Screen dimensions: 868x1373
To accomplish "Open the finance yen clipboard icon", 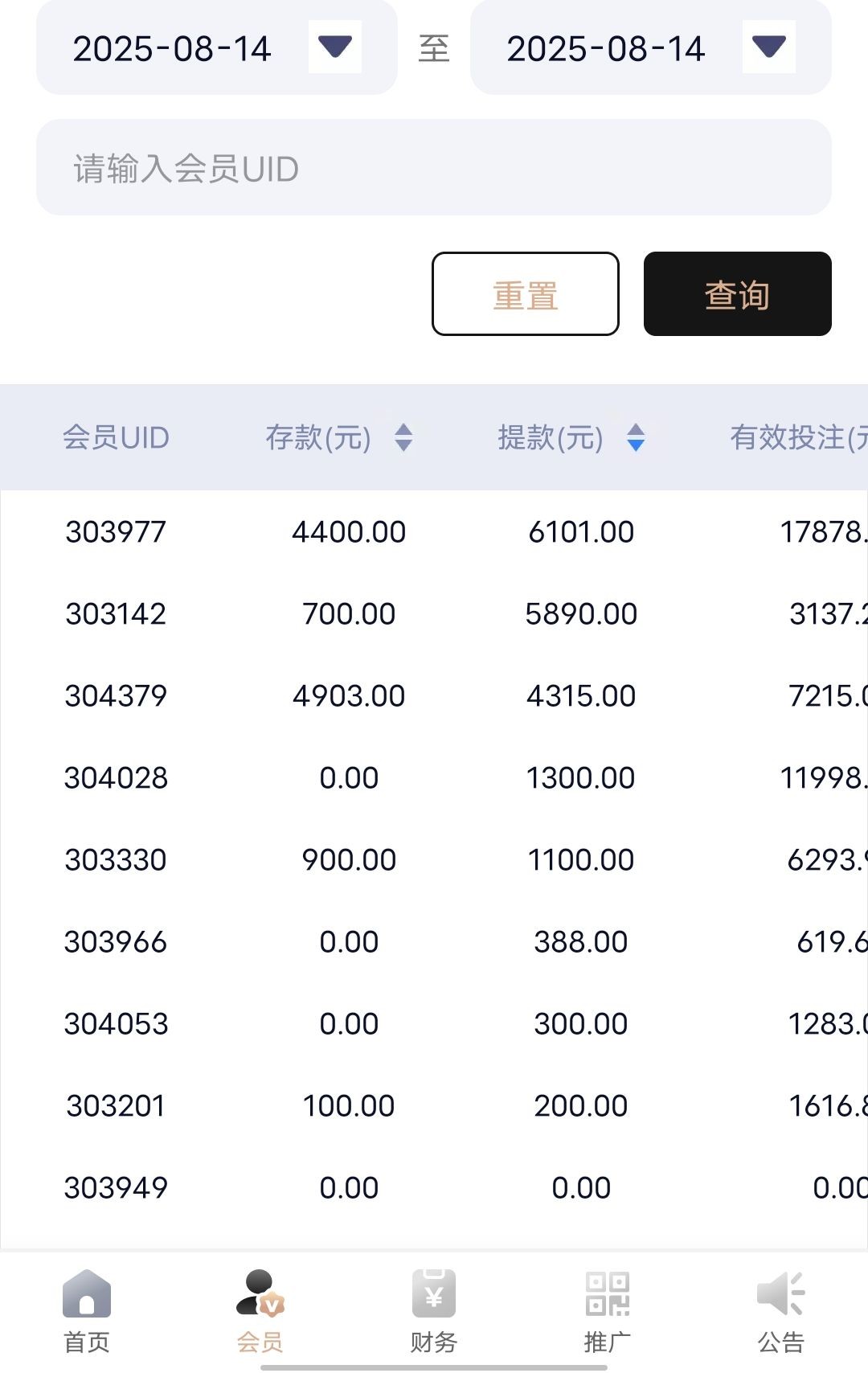I will coord(434,1293).
